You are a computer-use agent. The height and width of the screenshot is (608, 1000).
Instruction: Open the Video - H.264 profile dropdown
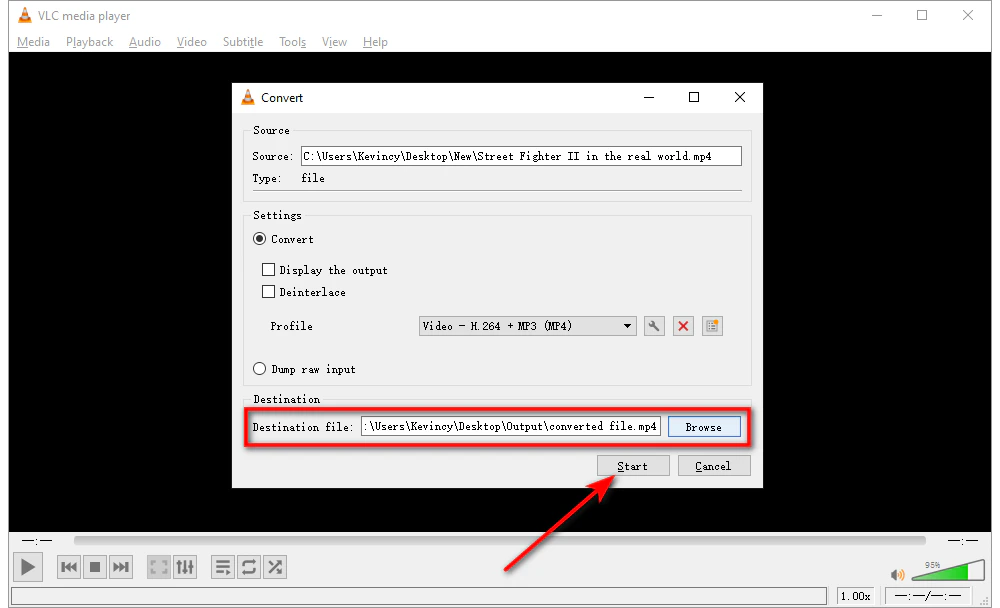(x=527, y=325)
